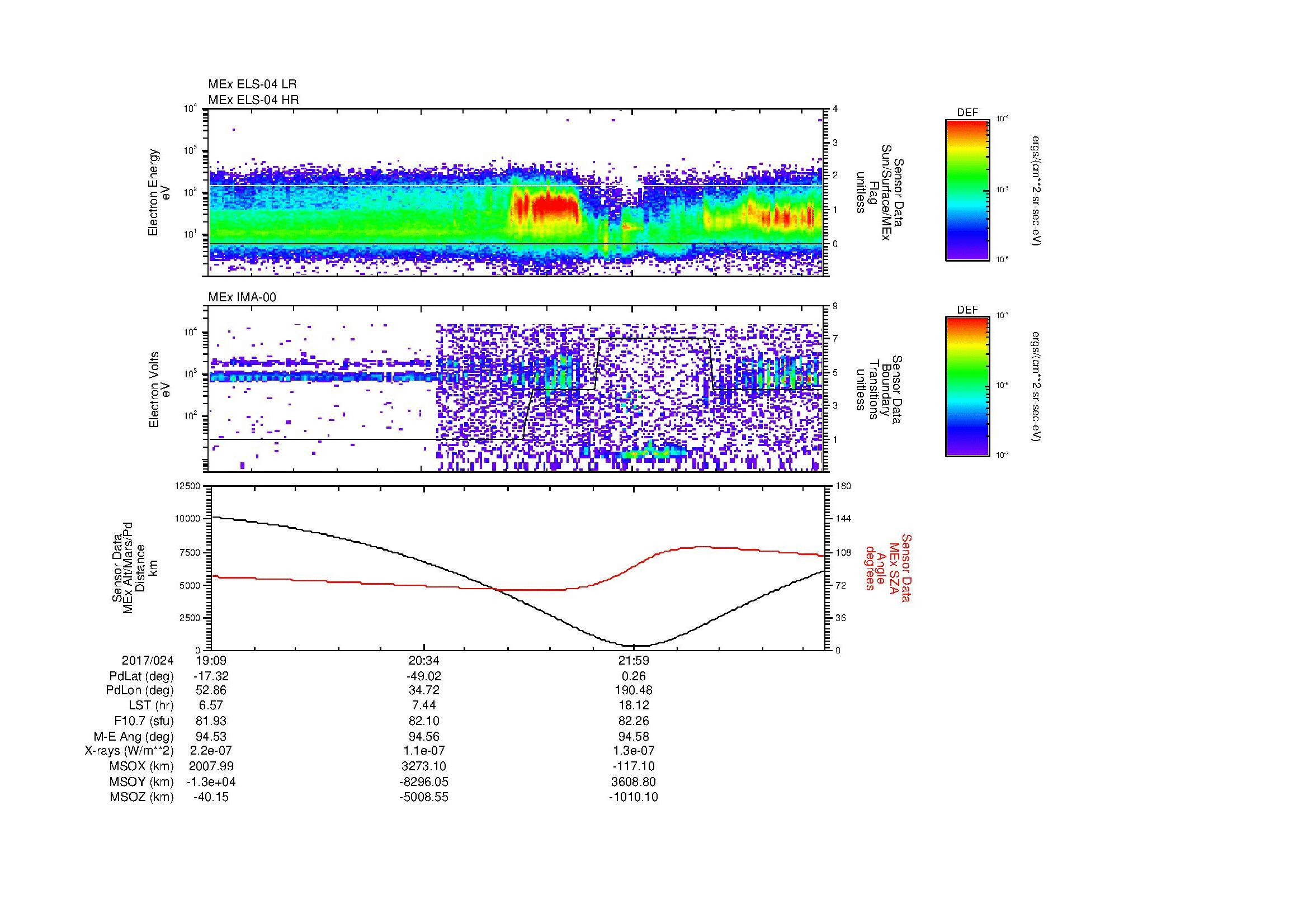This screenshot has width=1308, height=924.
Task: Click the 'MEx ELS-04 LR' plot title
Action: (x=252, y=84)
